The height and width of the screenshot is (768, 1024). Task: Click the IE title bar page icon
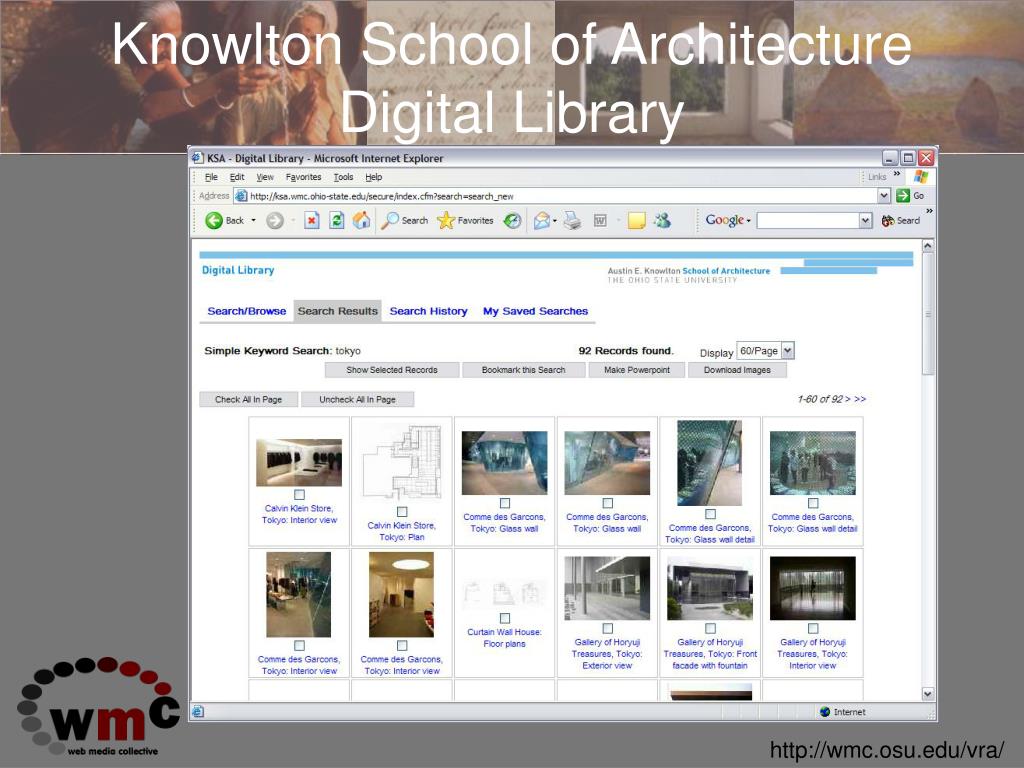197,157
